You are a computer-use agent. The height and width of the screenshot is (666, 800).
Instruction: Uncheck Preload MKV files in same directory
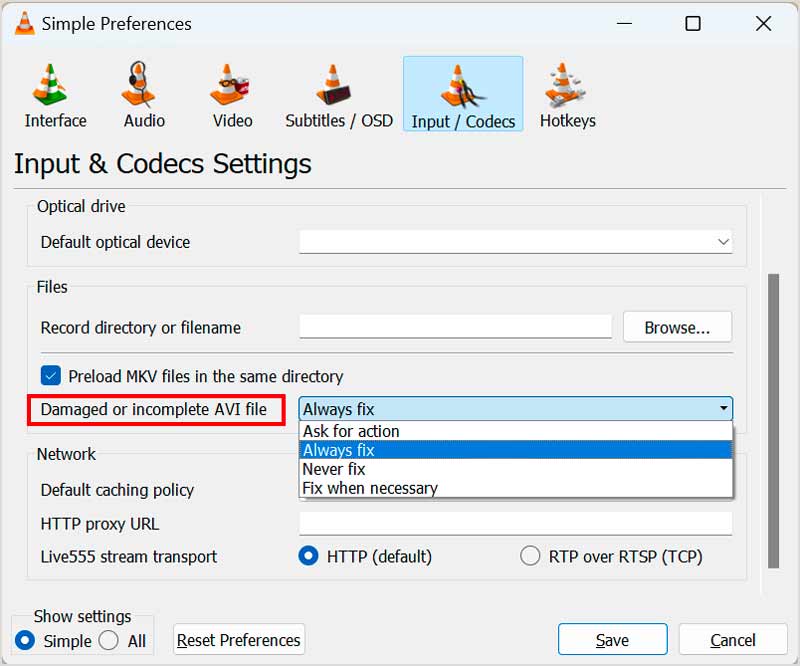[x=51, y=376]
